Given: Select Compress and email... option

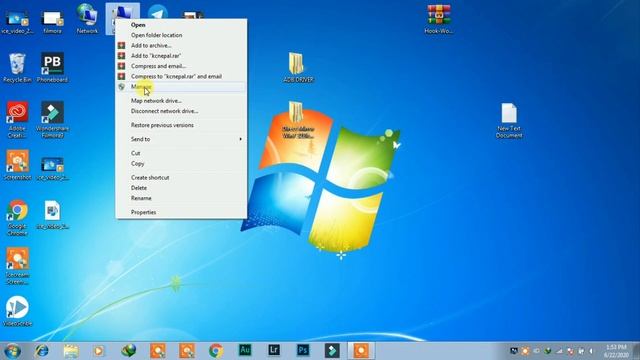Looking at the screenshot, I should pos(181,66).
